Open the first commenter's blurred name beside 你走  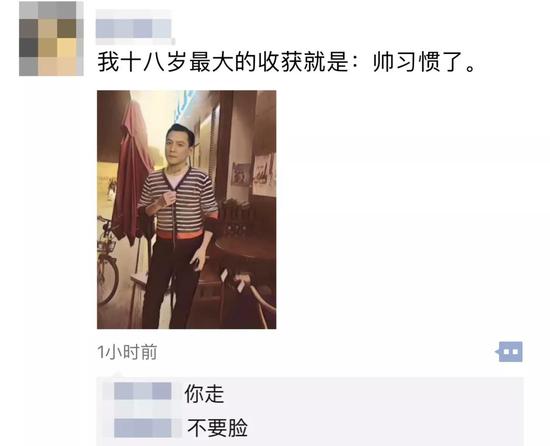pyautogui.click(x=142, y=391)
